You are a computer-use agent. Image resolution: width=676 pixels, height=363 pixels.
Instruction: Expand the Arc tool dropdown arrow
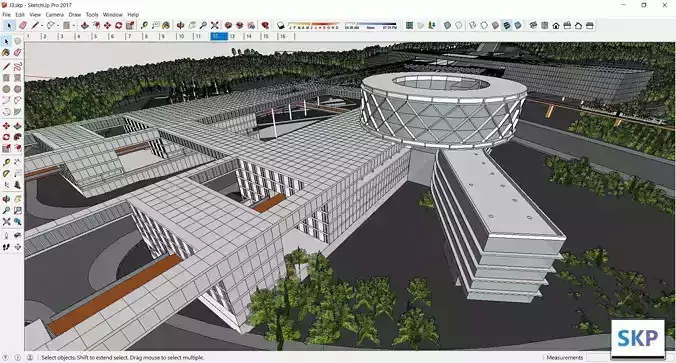(x=58, y=26)
